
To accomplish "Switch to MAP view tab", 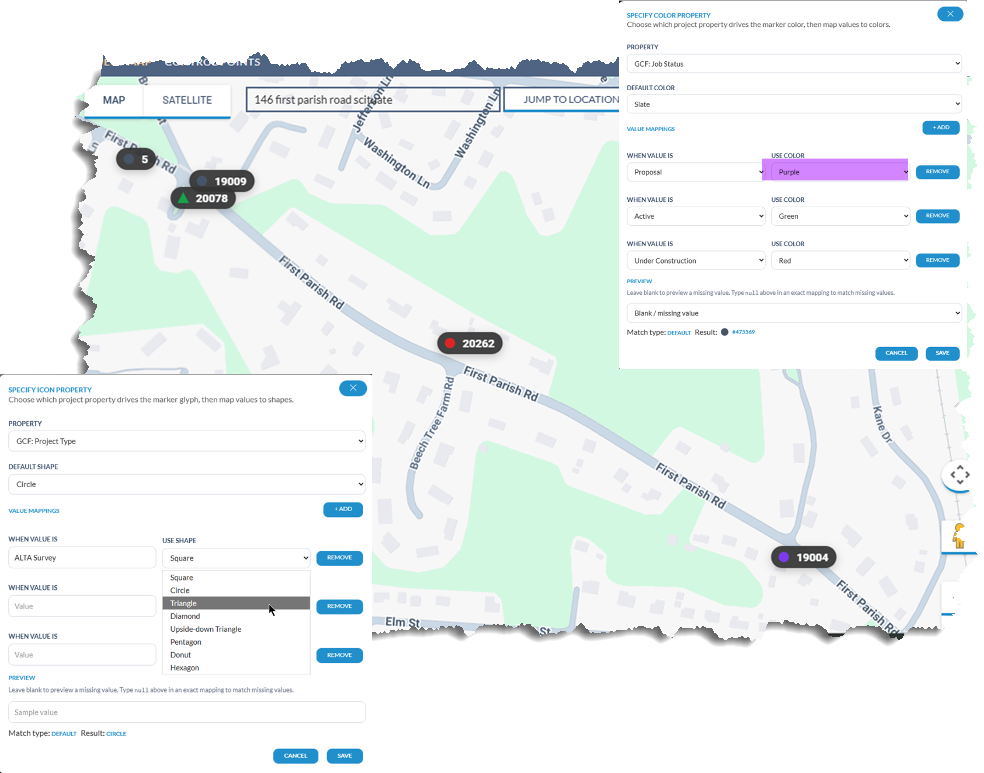I will [114, 100].
